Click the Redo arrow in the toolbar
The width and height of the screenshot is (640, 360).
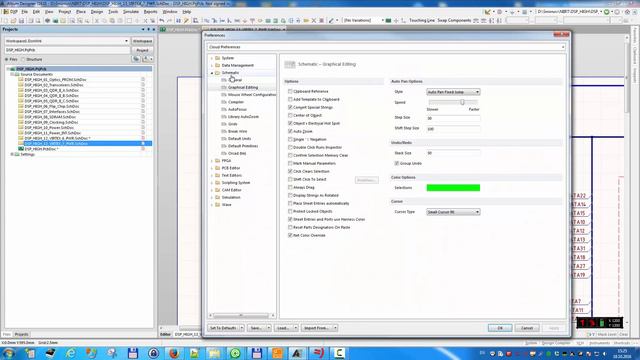pyautogui.click(x=169, y=20)
